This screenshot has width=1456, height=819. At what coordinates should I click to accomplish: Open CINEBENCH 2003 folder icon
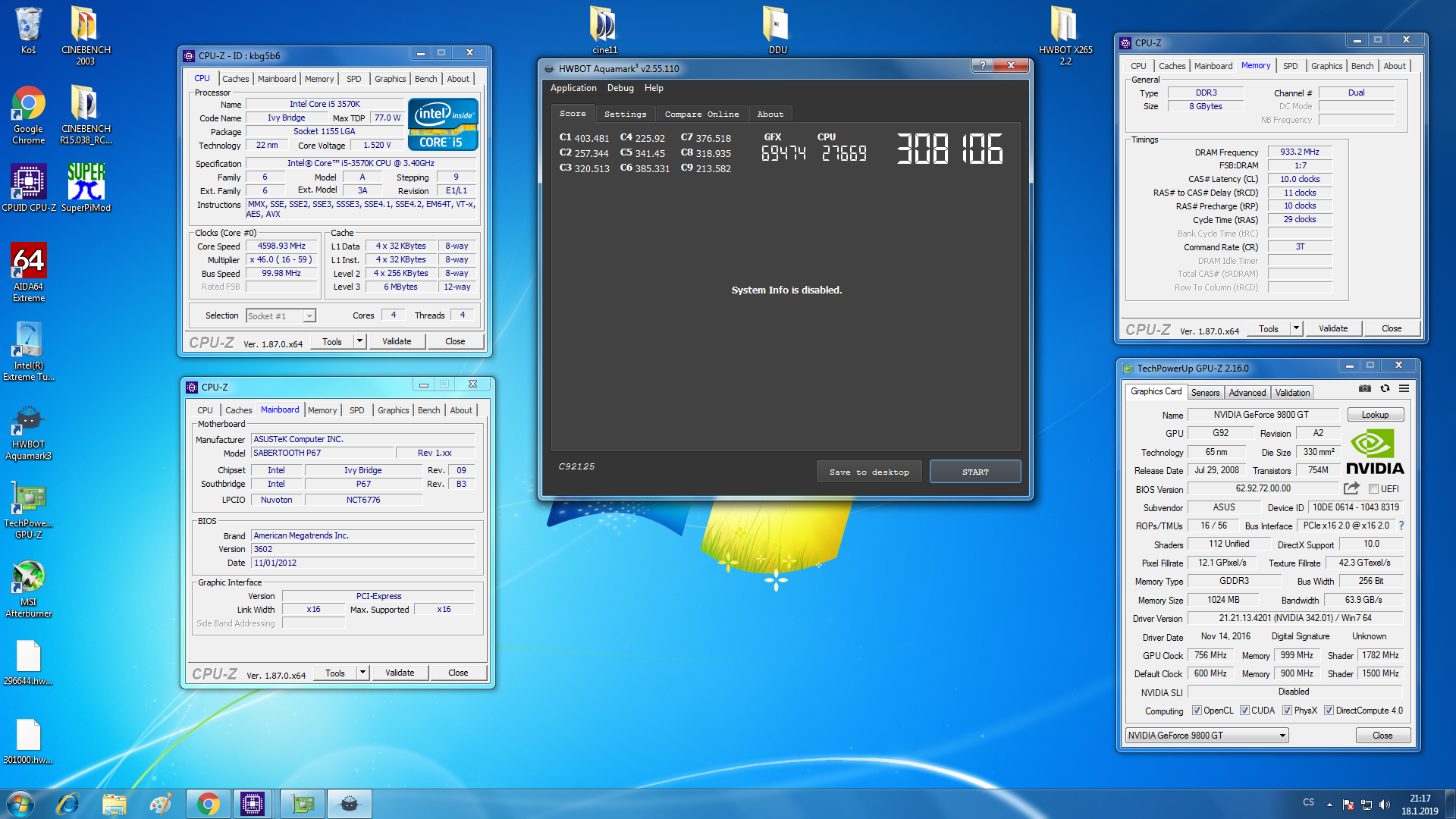click(86, 35)
